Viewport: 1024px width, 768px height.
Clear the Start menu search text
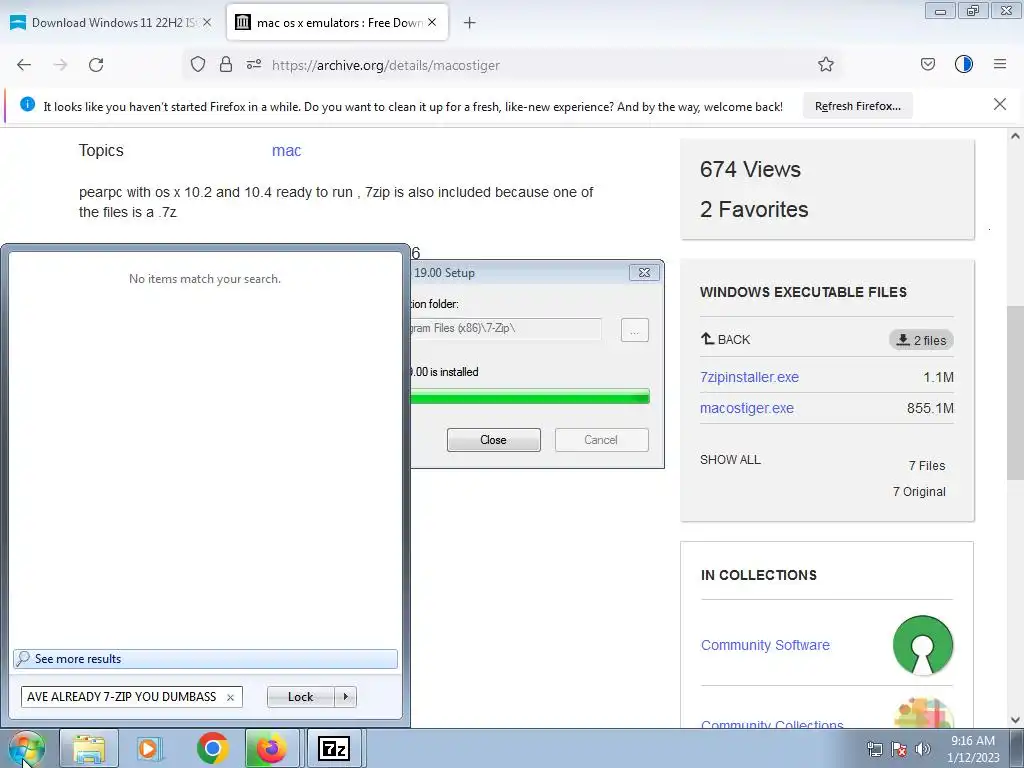click(x=230, y=697)
